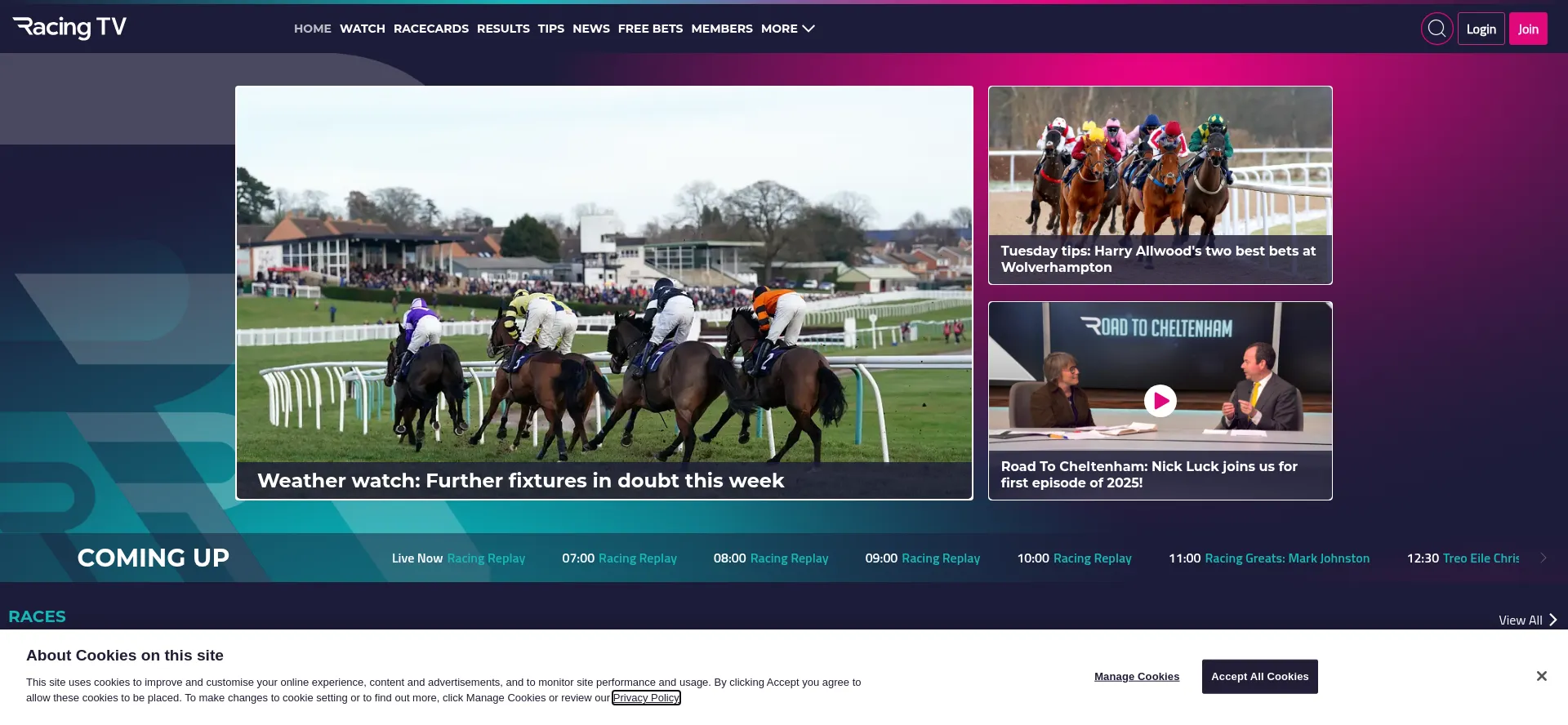
Task: Close the cookie banner with X
Action: point(1541,676)
